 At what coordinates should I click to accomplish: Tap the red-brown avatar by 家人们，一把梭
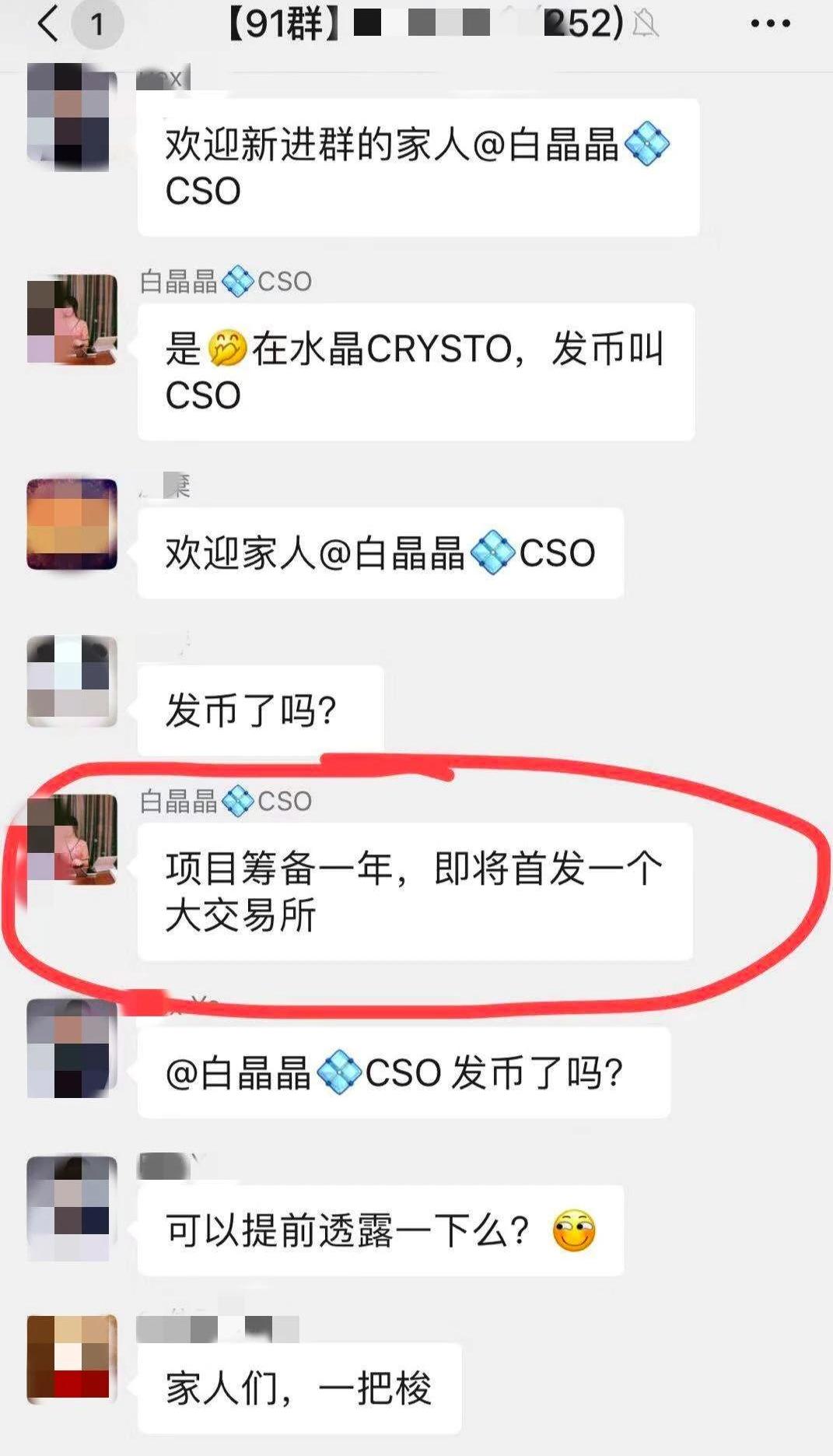[x=72, y=1360]
